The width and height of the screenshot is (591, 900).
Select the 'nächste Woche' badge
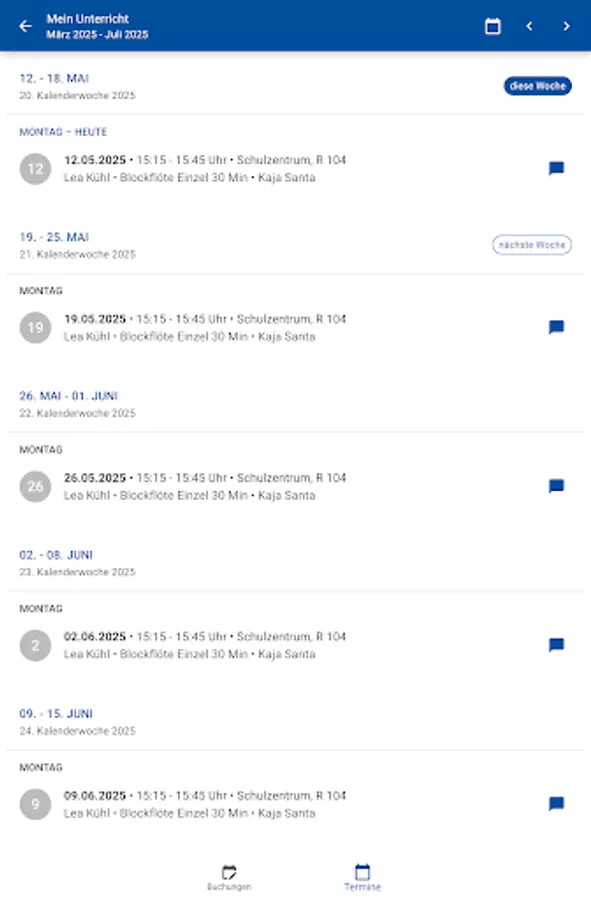click(x=531, y=244)
